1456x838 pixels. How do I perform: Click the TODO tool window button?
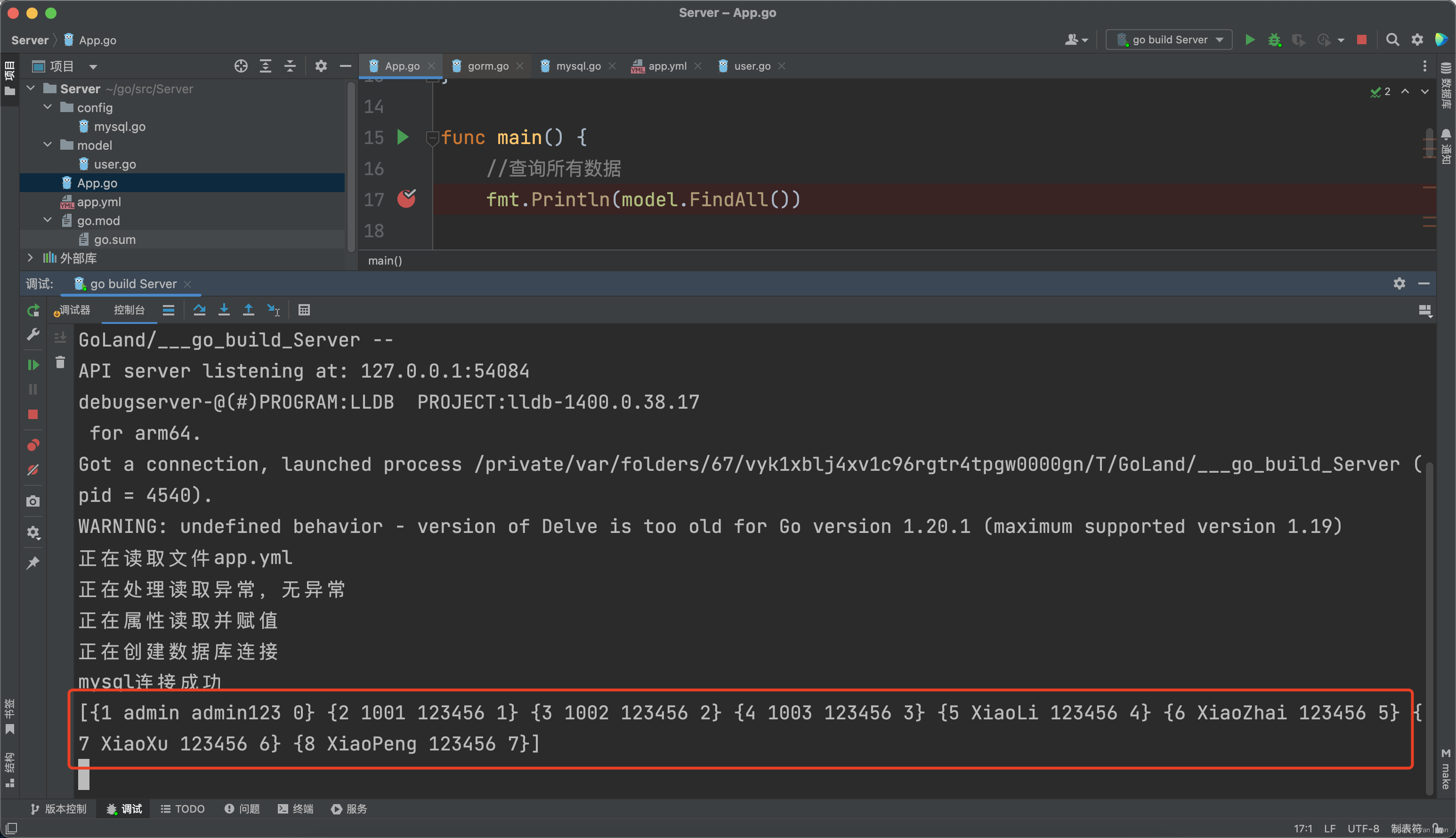pyautogui.click(x=183, y=809)
